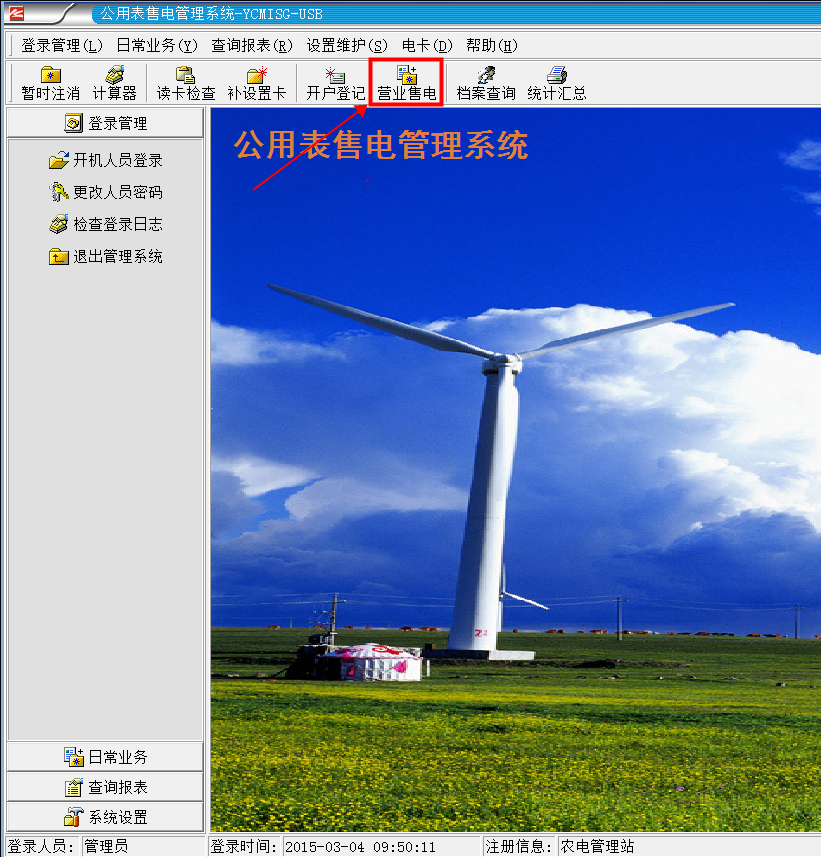Open 开户登记 account registration
The image size is (821, 857).
click(x=335, y=83)
